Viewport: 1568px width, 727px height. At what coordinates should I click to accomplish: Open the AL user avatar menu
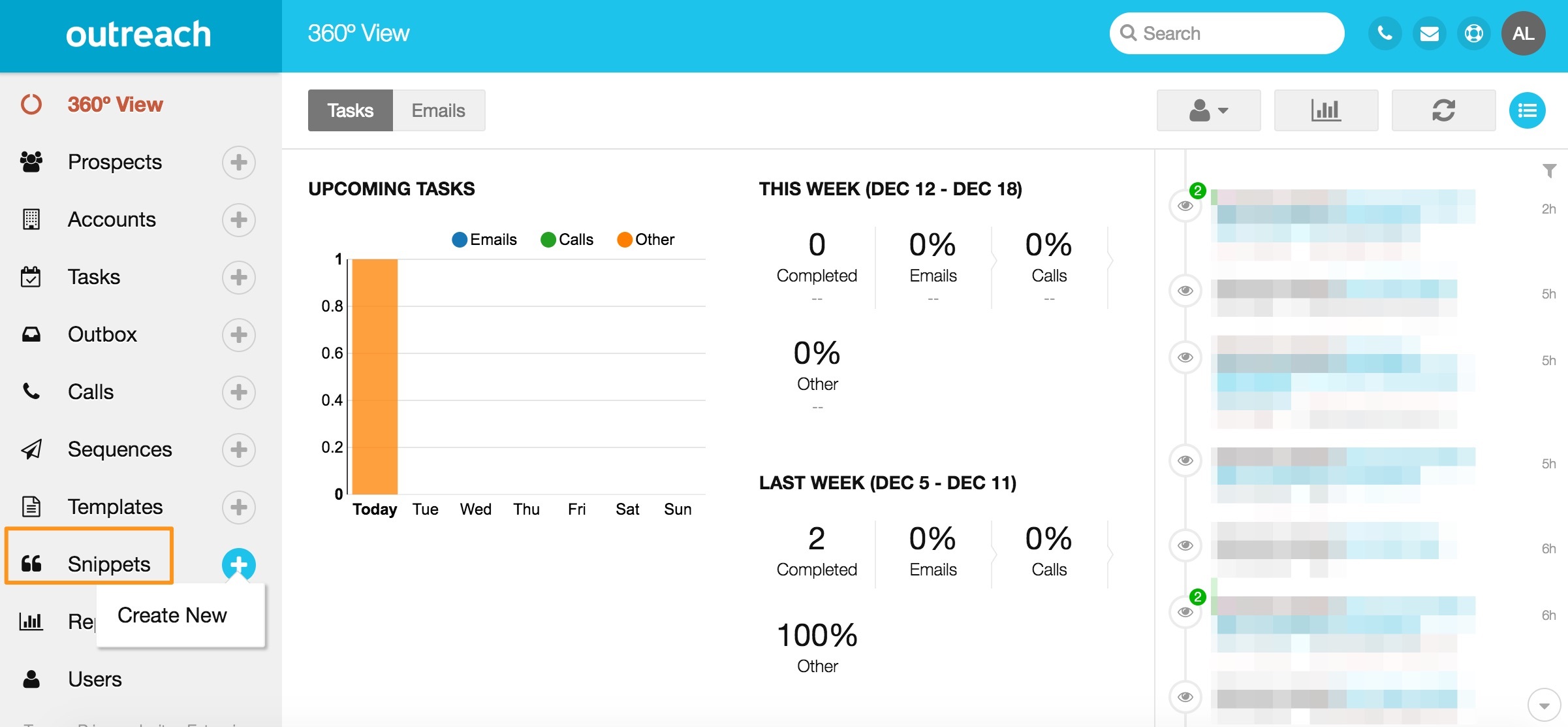click(1523, 33)
